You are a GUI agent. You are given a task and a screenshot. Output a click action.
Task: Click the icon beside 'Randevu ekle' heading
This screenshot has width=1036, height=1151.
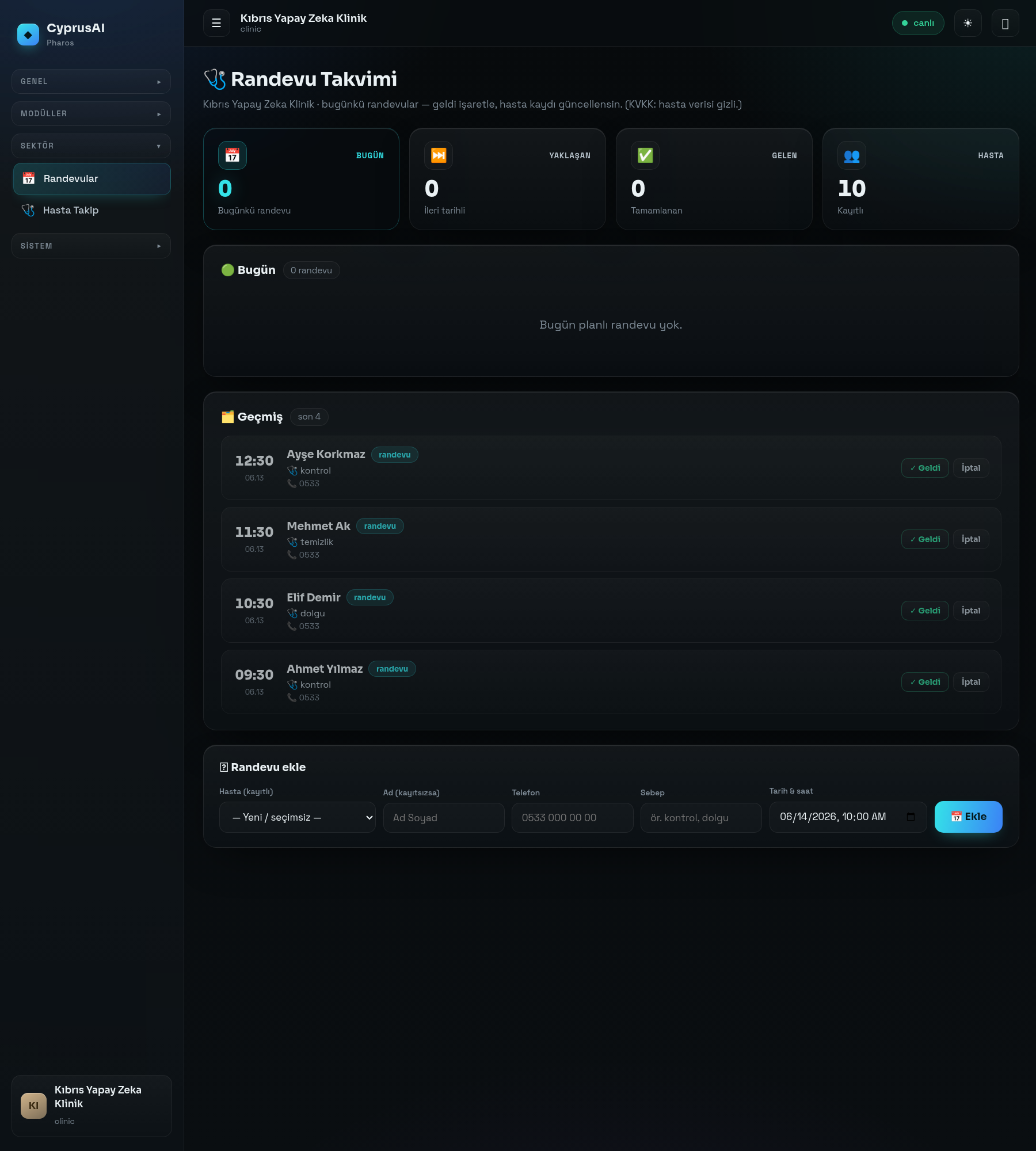(224, 767)
